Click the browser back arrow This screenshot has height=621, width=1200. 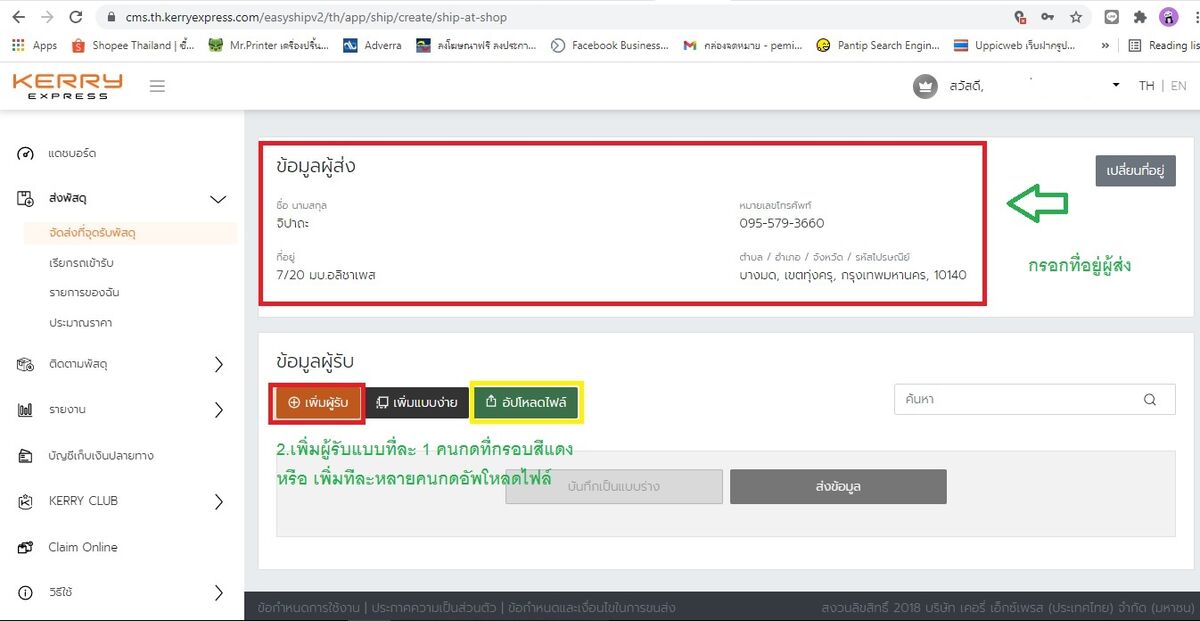pos(20,17)
